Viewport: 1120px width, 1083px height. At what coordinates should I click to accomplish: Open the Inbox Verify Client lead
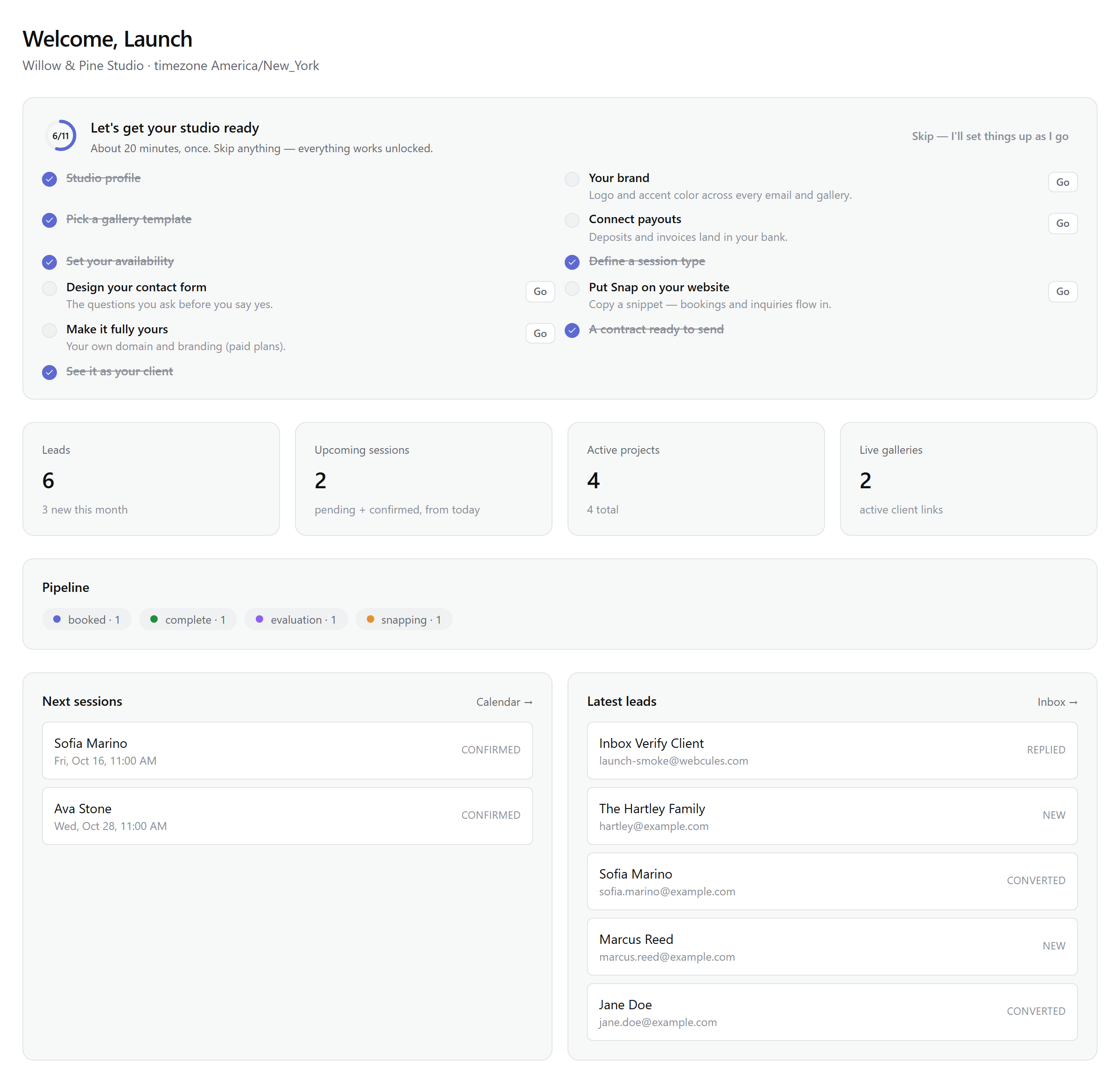coord(832,750)
